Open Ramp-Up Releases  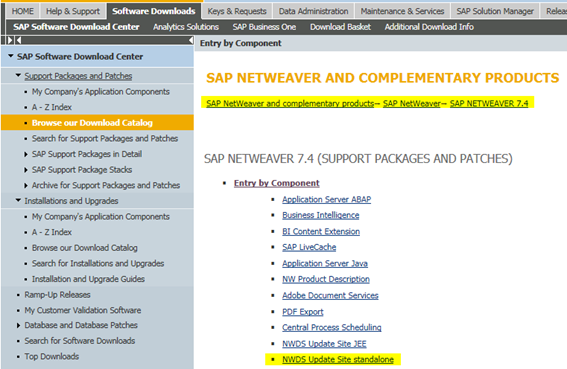pos(57,294)
